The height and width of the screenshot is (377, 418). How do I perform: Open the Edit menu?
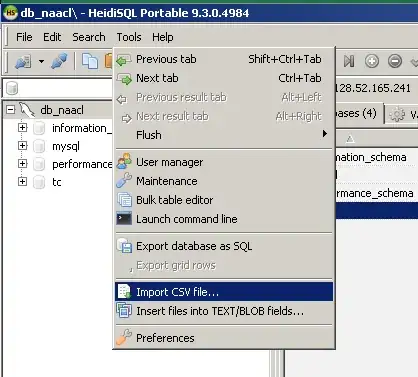(52, 37)
